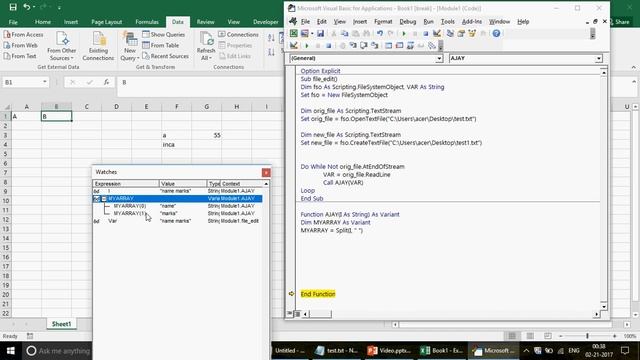Click Continue play icon on the Debug toolbar
Image resolution: width=640 pixels, height=360 pixels.
point(307,45)
